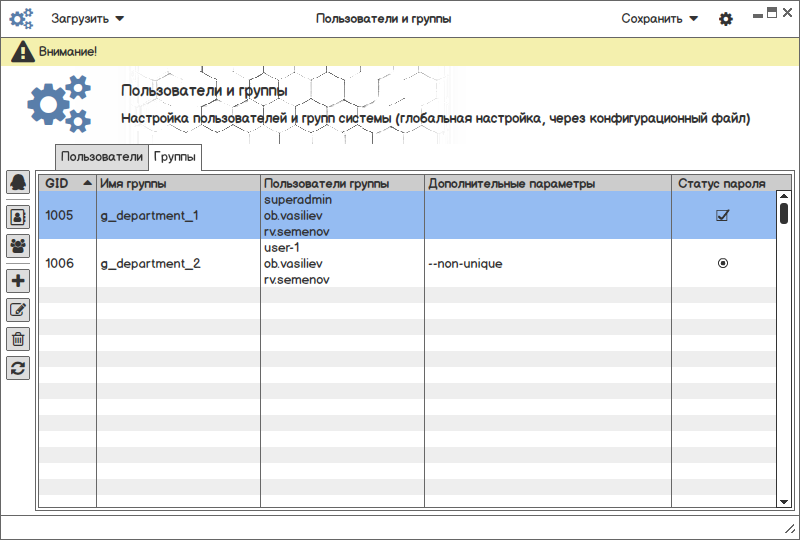Add a new group with plus icon
Viewport: 800px width, 540px height.
tap(18, 281)
